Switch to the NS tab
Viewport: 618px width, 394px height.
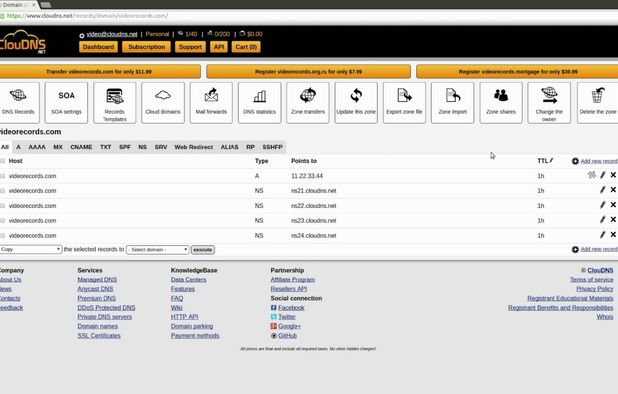[x=143, y=147]
